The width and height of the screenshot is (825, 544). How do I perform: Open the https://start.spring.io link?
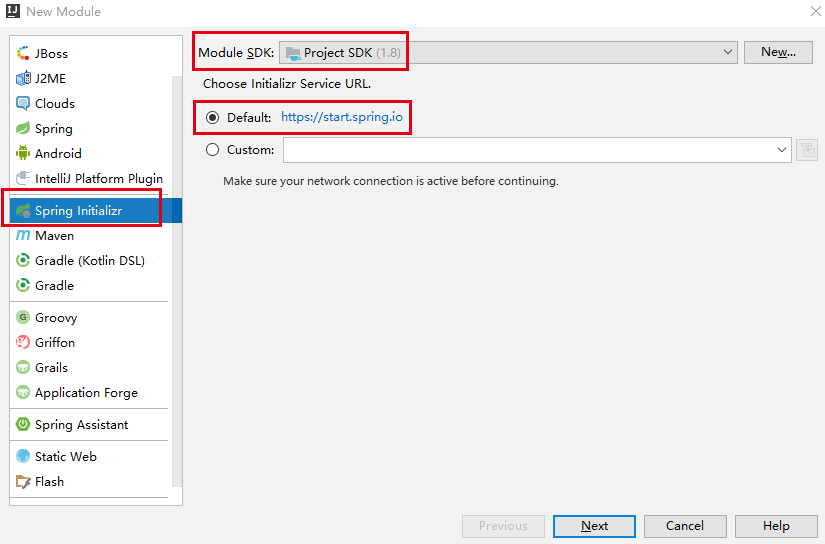point(342,117)
